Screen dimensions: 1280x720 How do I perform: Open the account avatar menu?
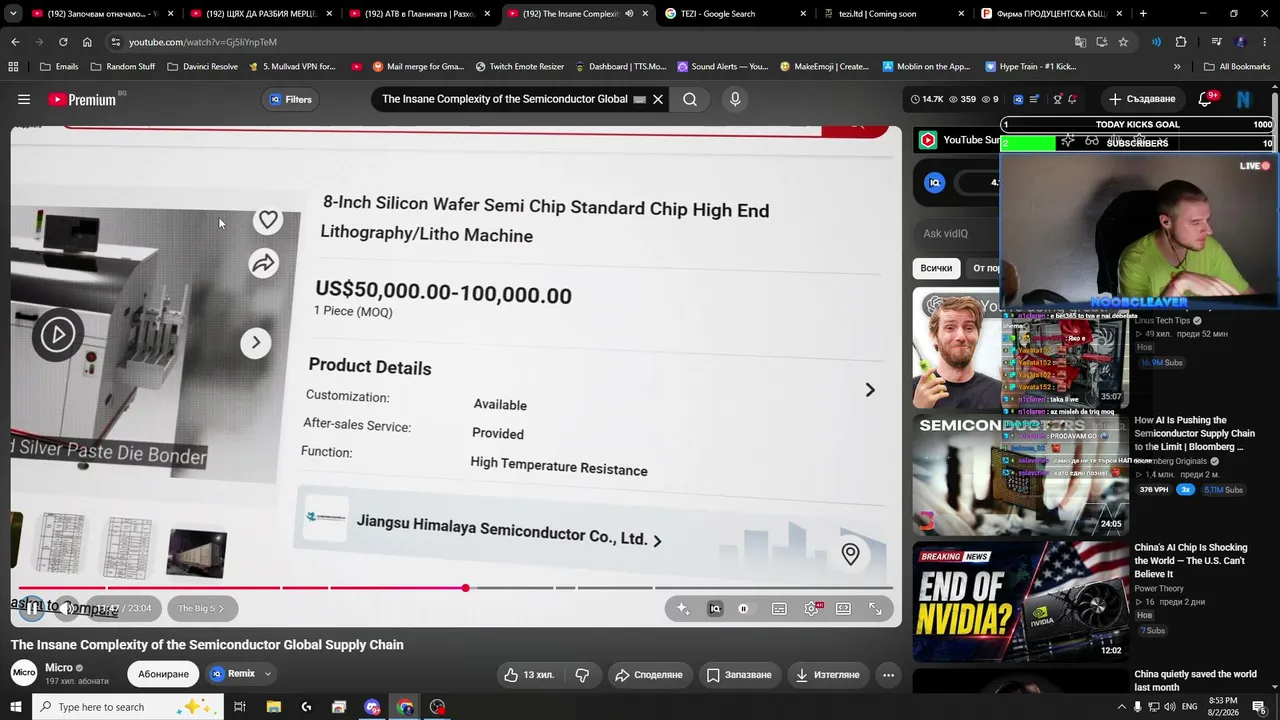pos(1244,99)
